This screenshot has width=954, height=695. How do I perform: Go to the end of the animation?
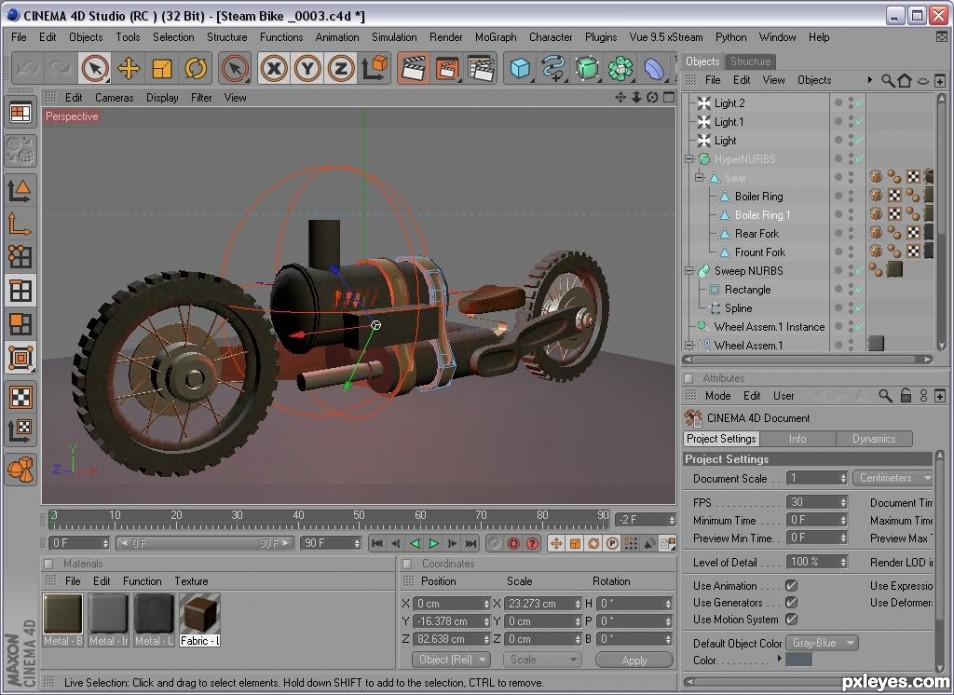[471, 543]
